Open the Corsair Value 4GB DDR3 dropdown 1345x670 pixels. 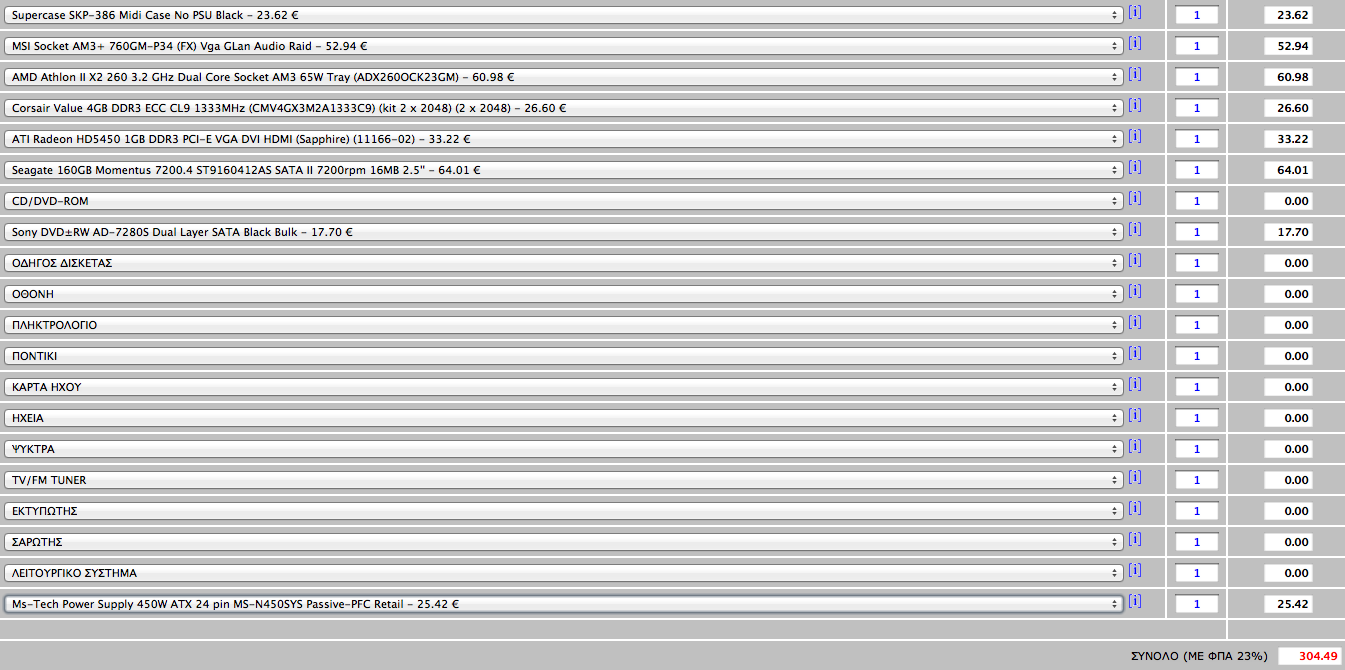tap(564, 108)
